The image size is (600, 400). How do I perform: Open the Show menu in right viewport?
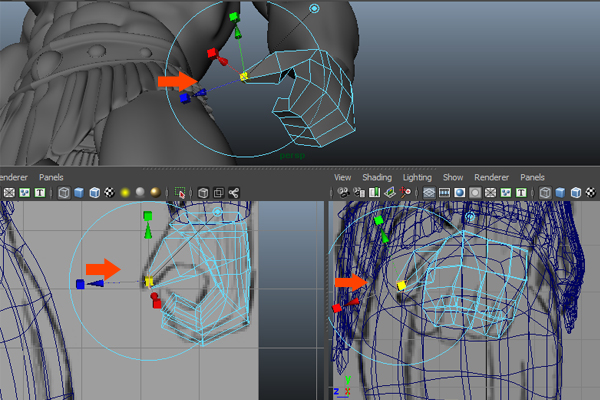point(453,177)
